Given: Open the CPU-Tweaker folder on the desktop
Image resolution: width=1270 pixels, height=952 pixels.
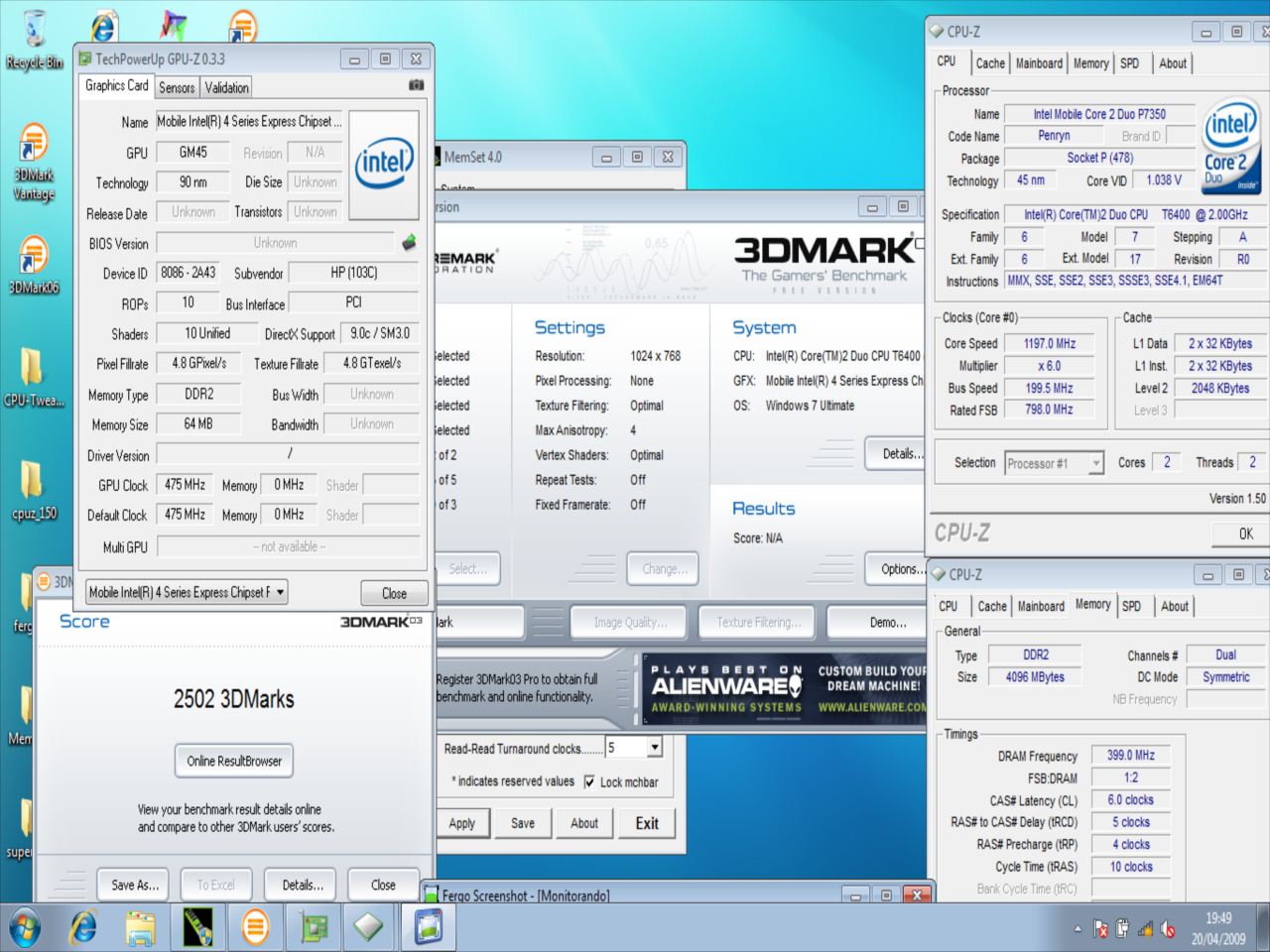Looking at the screenshot, I should click(x=33, y=377).
